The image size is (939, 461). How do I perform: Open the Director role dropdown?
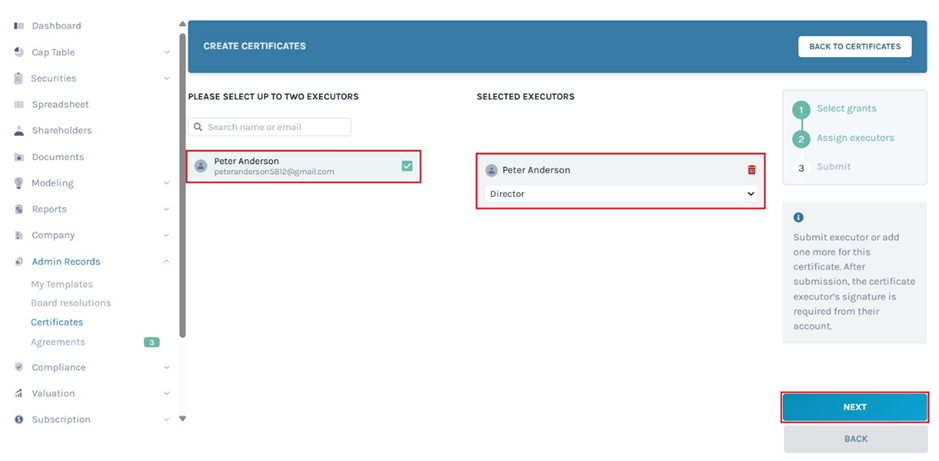tap(620, 194)
